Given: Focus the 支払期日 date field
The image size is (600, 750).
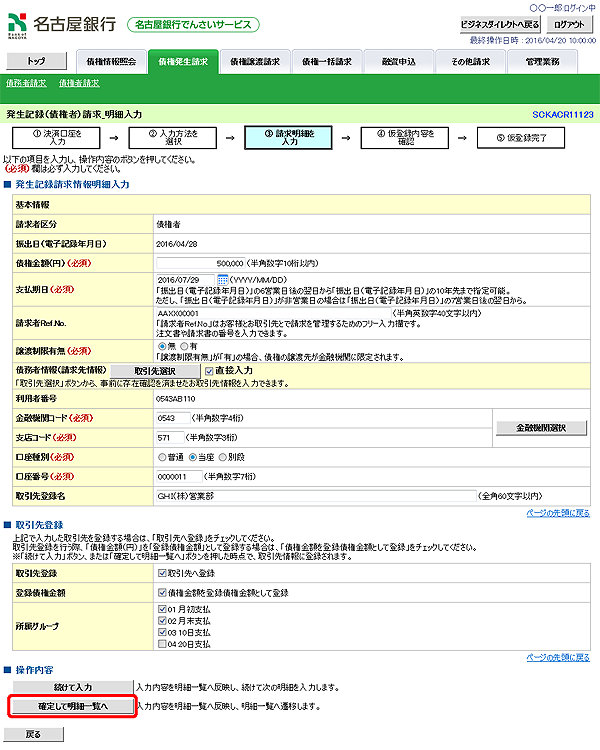Looking at the screenshot, I should click(x=185, y=280).
